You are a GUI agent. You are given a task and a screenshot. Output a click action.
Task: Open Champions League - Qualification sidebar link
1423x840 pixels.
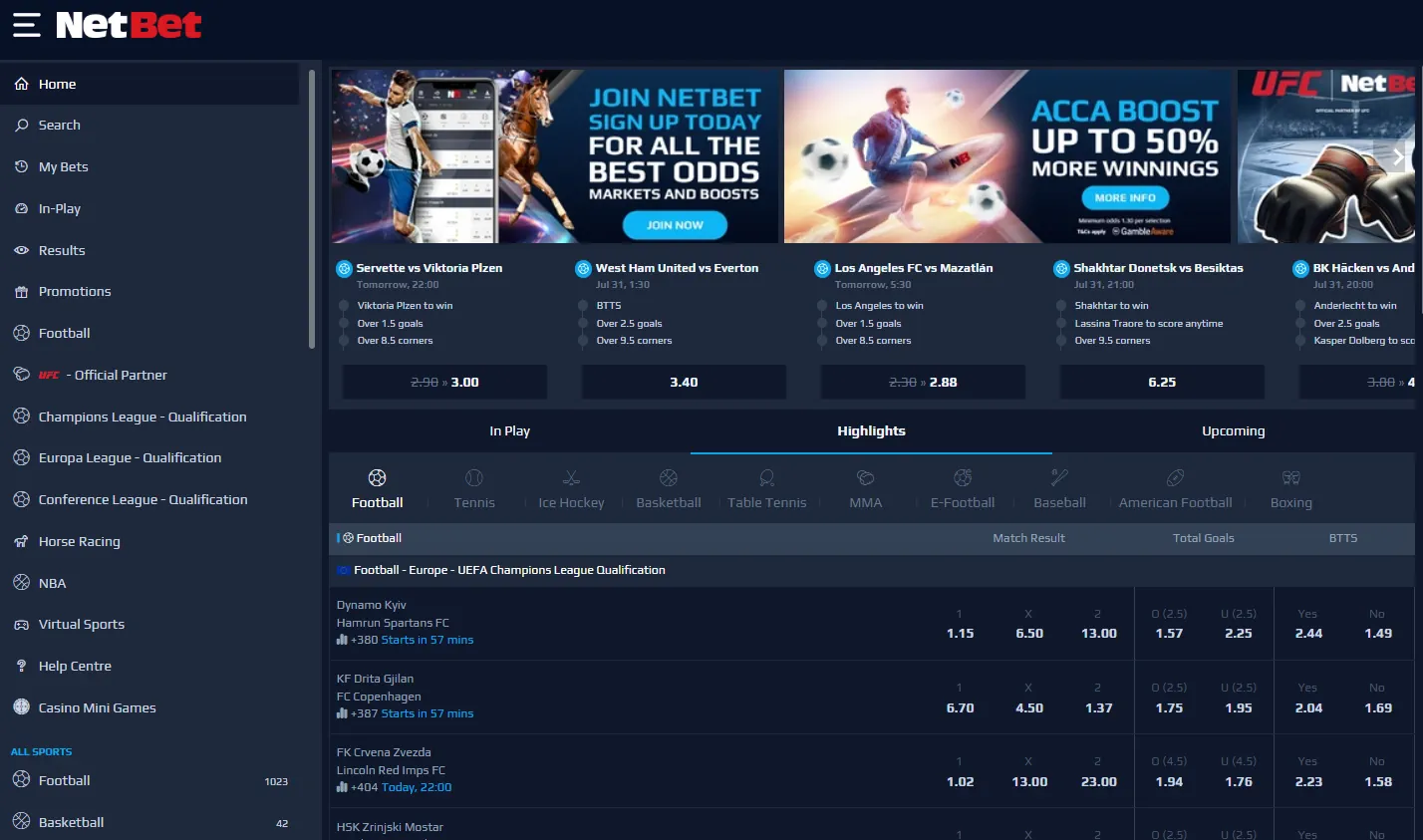142,418
